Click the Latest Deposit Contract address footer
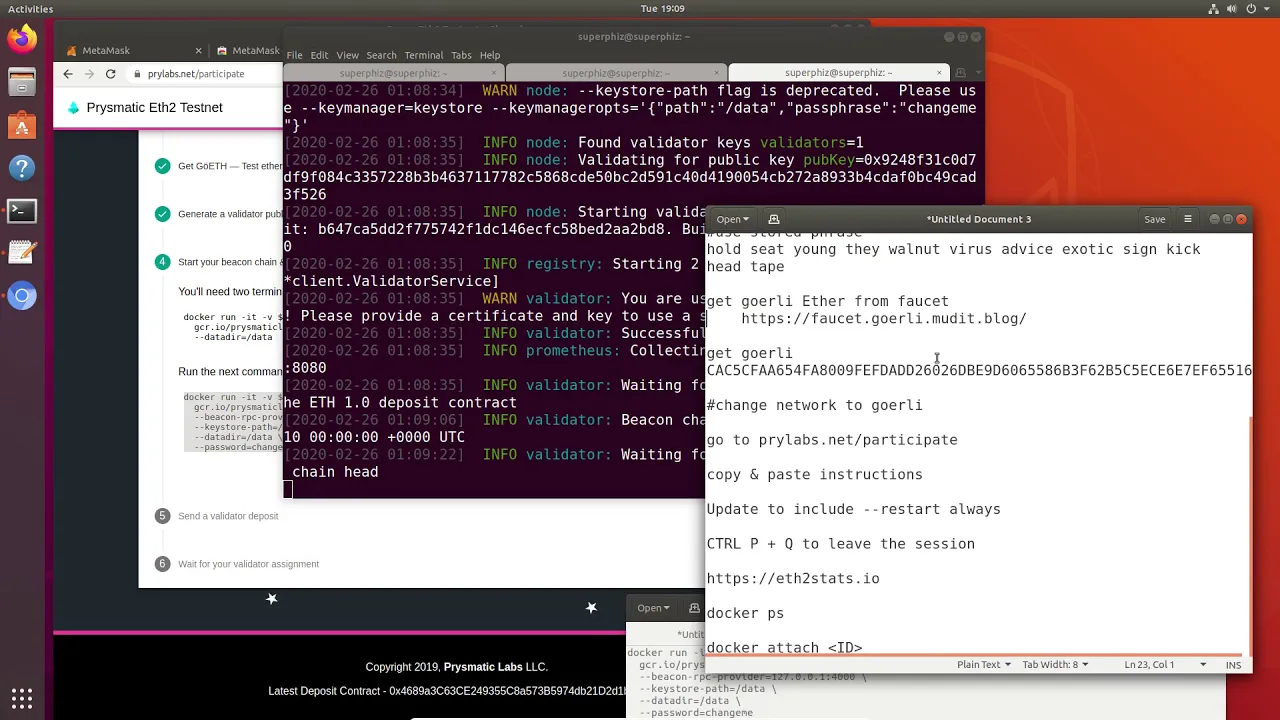 tap(447, 692)
